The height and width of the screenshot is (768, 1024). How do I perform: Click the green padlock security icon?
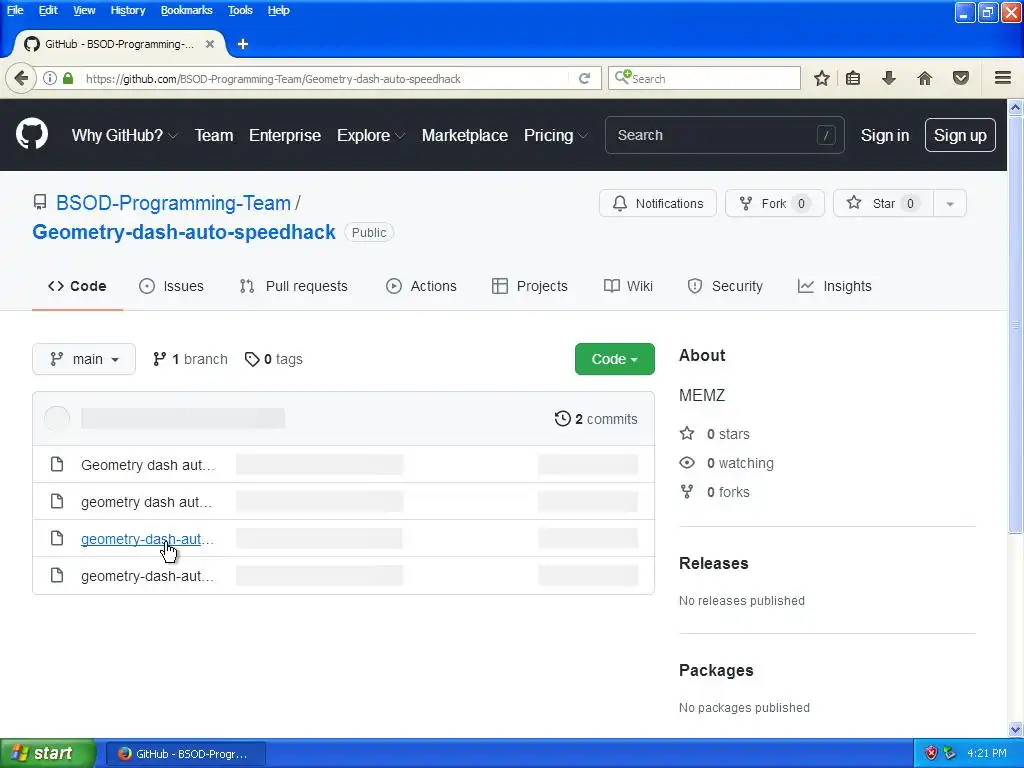[x=68, y=78]
